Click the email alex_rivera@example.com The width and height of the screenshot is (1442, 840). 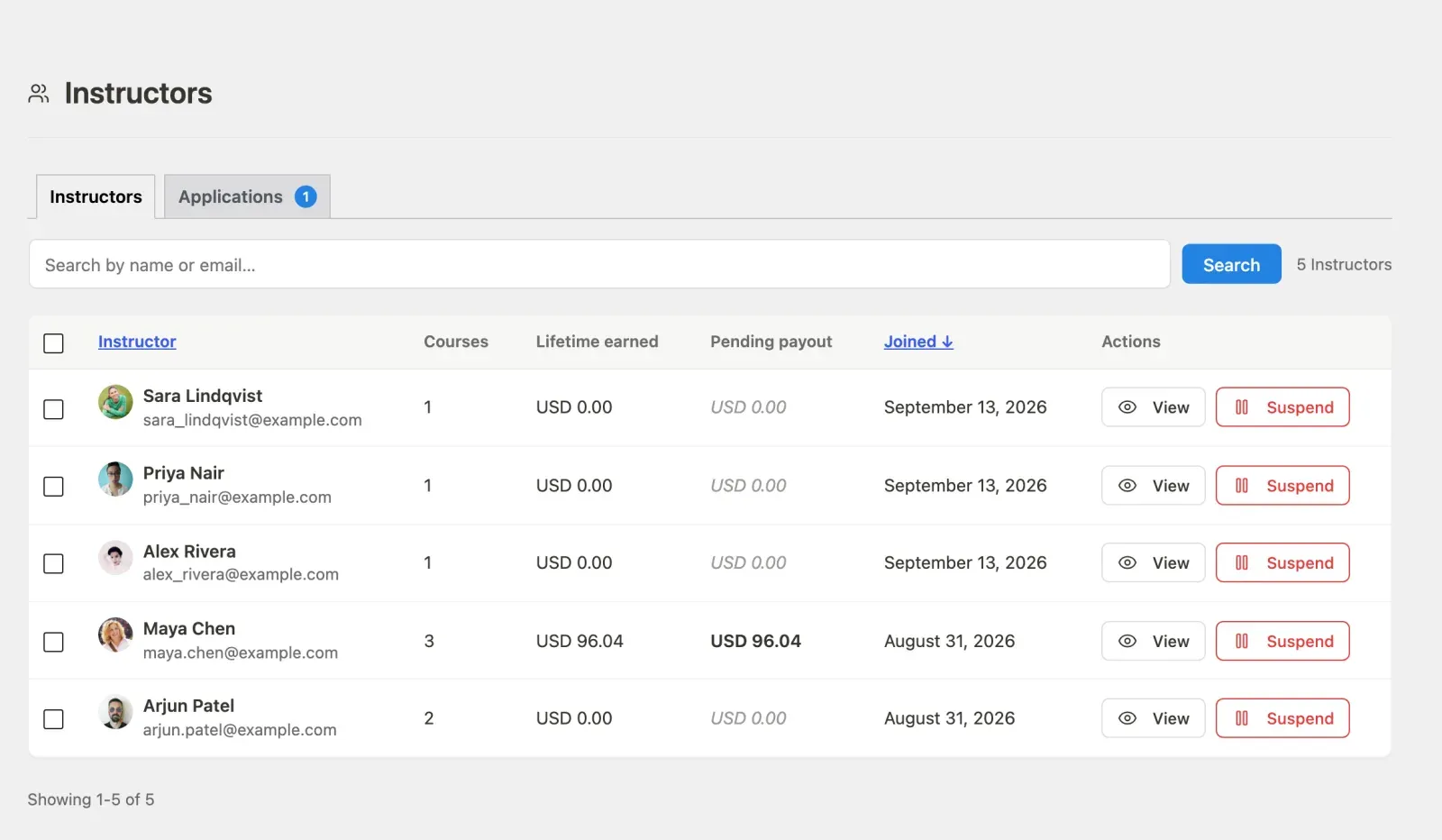point(241,574)
